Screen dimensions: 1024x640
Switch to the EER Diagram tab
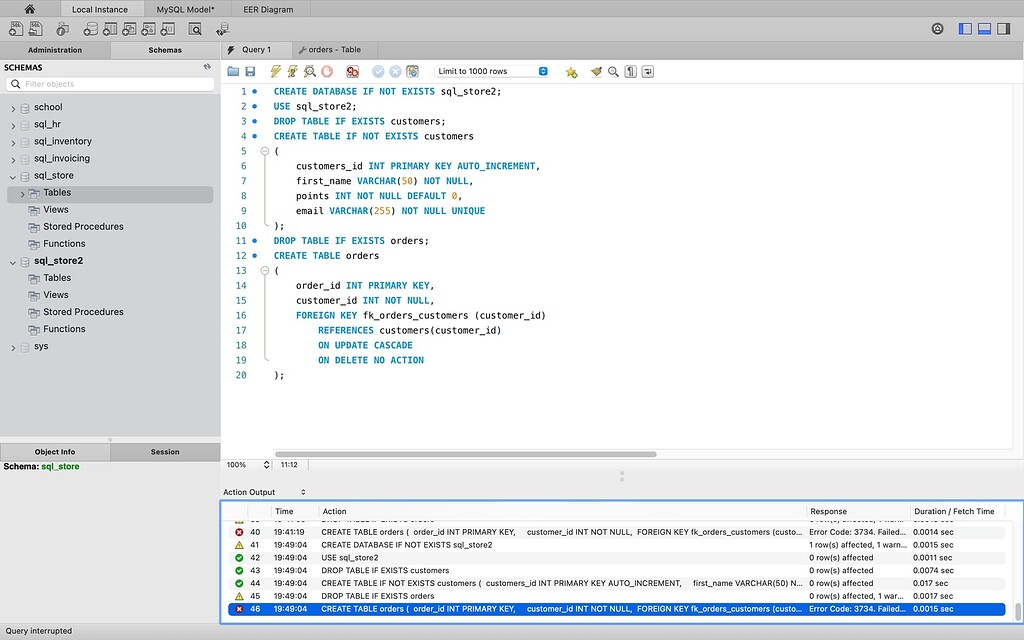267,10
